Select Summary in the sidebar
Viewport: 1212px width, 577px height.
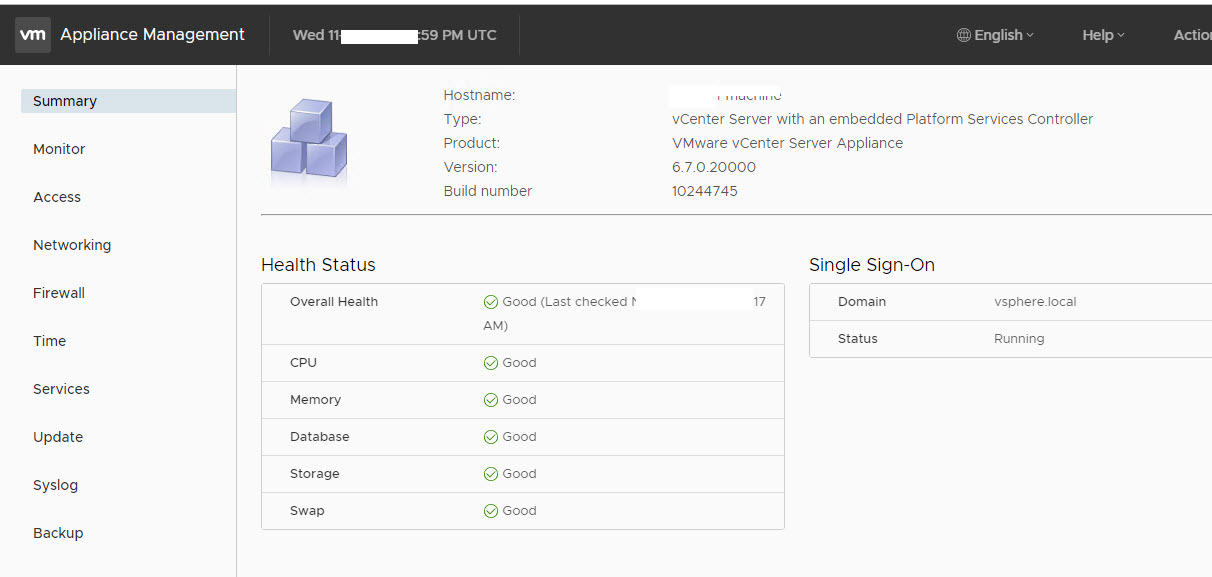[x=65, y=101]
